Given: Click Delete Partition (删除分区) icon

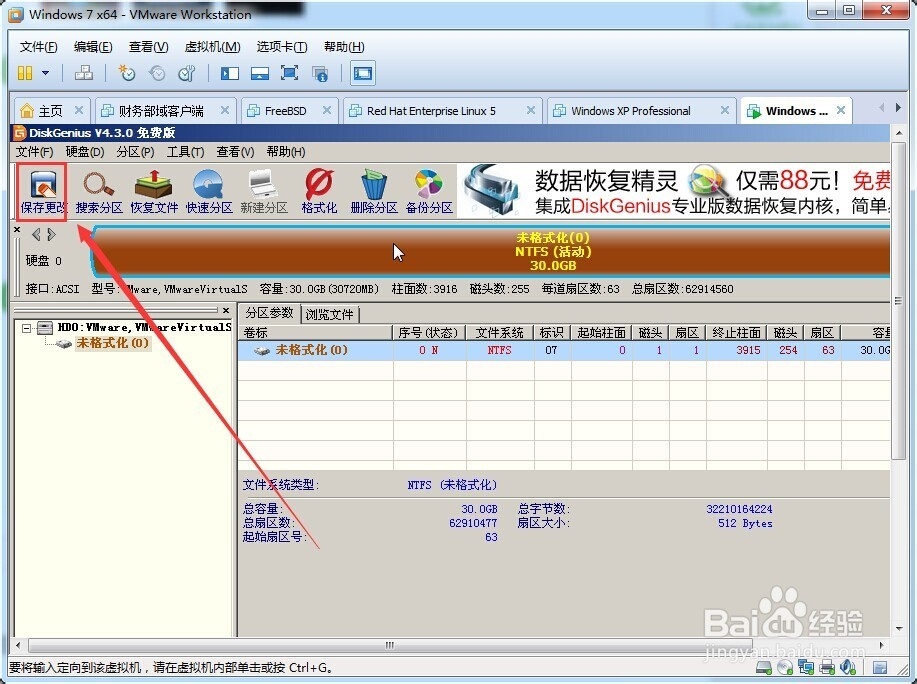Looking at the screenshot, I should point(374,192).
